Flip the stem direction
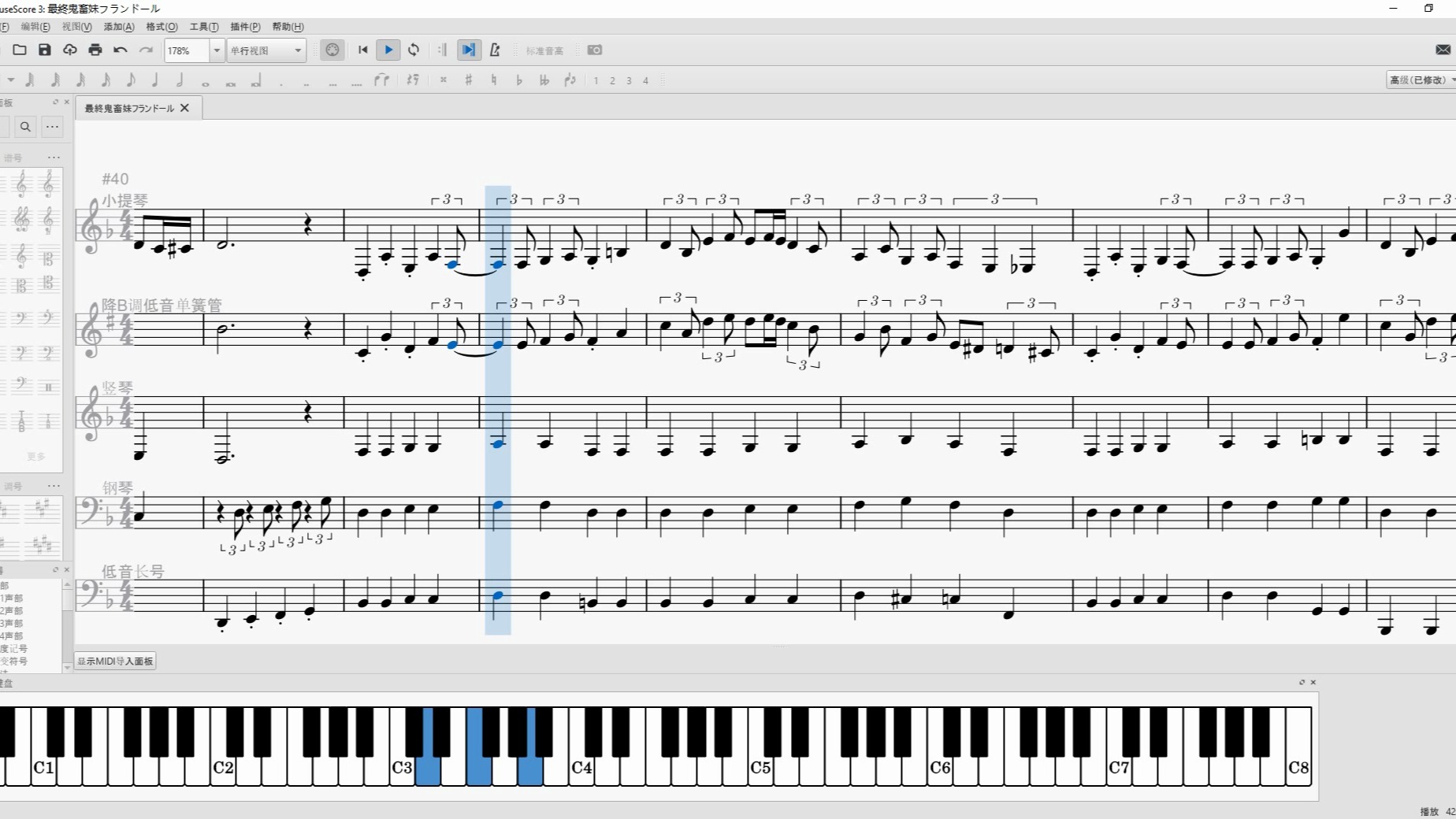 click(570, 80)
